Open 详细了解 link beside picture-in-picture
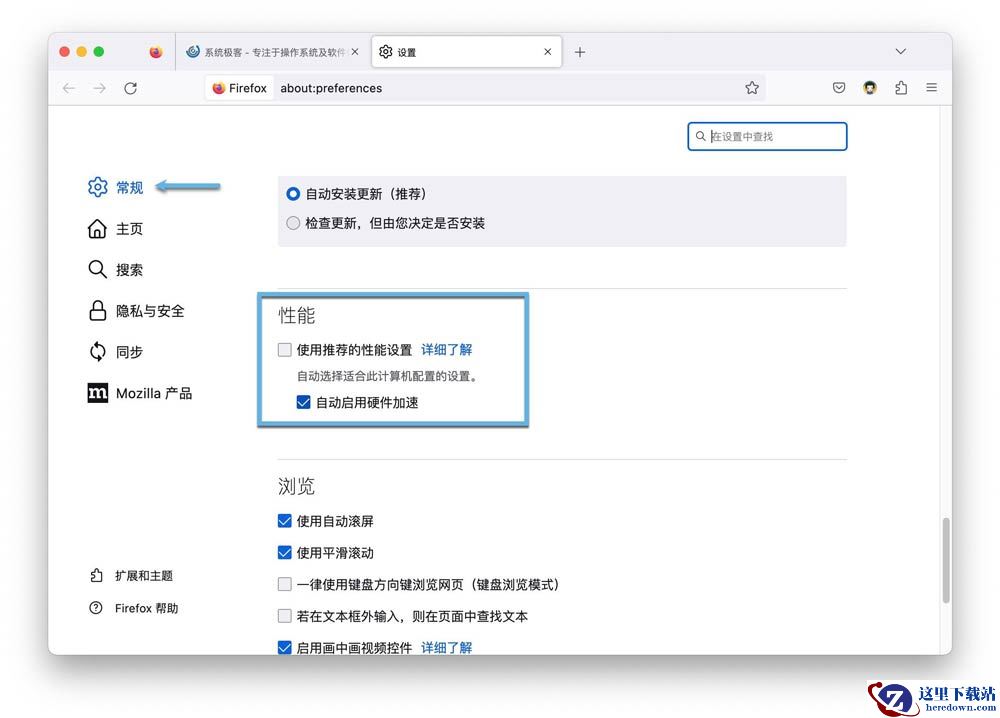The height and width of the screenshot is (718, 1000). pos(446,648)
